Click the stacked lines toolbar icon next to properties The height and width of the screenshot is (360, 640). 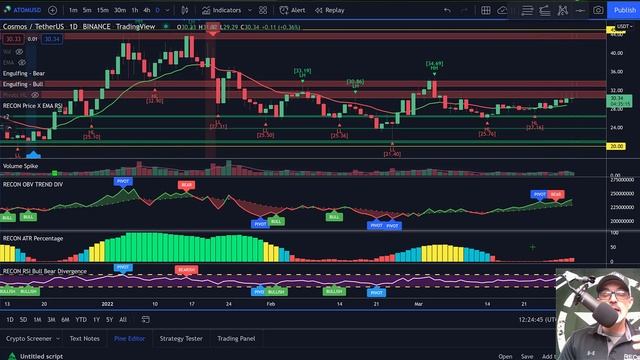point(545,10)
